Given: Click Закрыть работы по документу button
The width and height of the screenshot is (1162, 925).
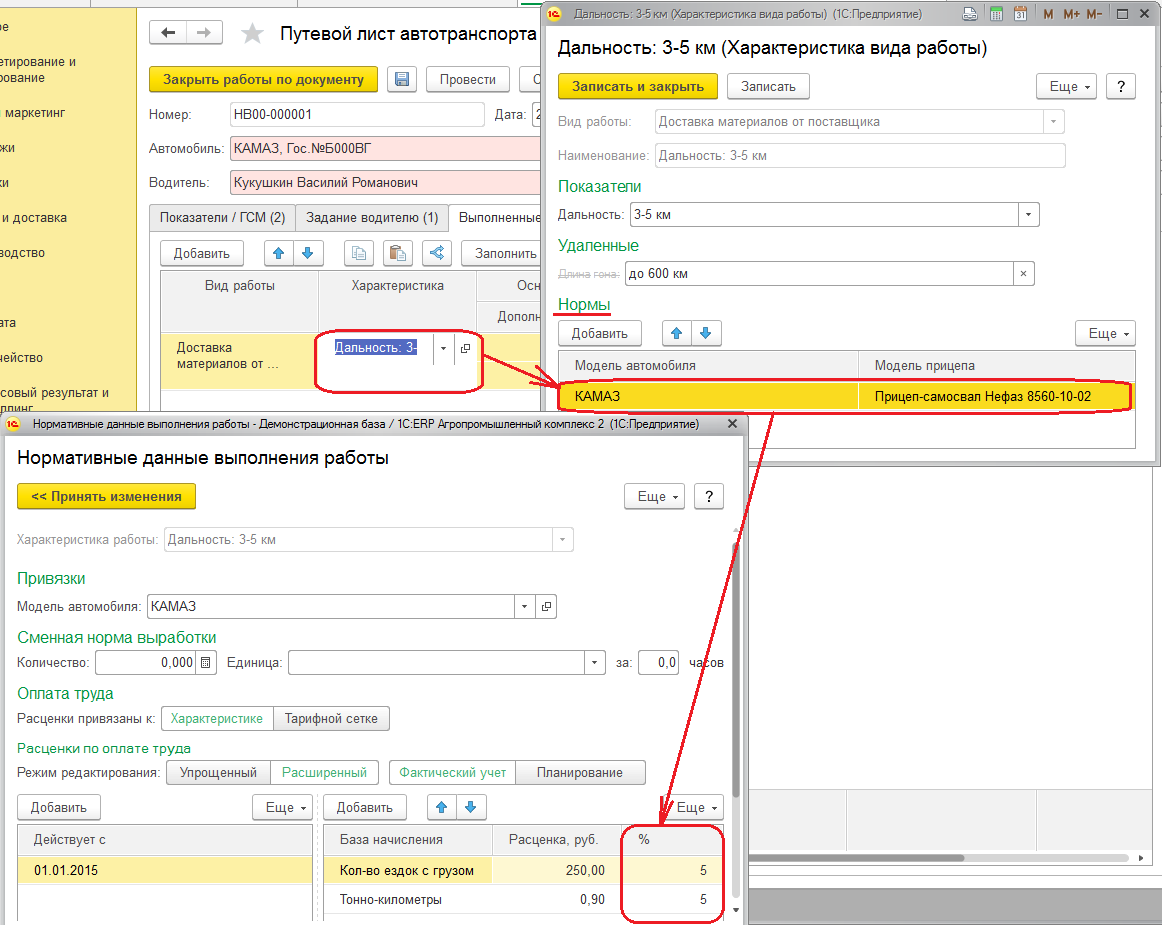Looking at the screenshot, I should click(263, 79).
